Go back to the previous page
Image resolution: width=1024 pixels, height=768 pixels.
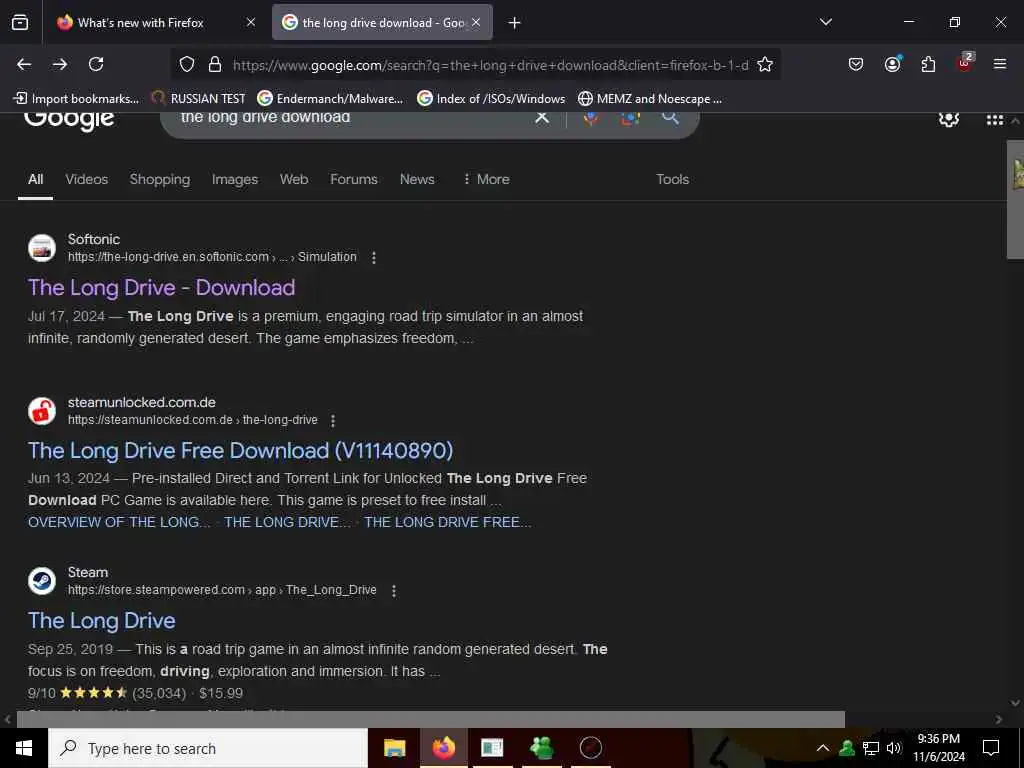24,64
